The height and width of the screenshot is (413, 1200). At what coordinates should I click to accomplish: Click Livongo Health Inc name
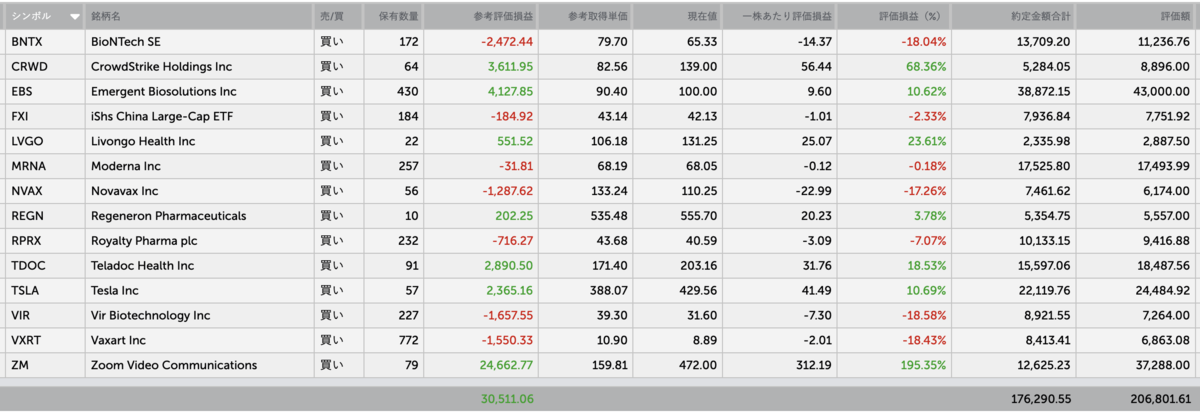[x=144, y=141]
